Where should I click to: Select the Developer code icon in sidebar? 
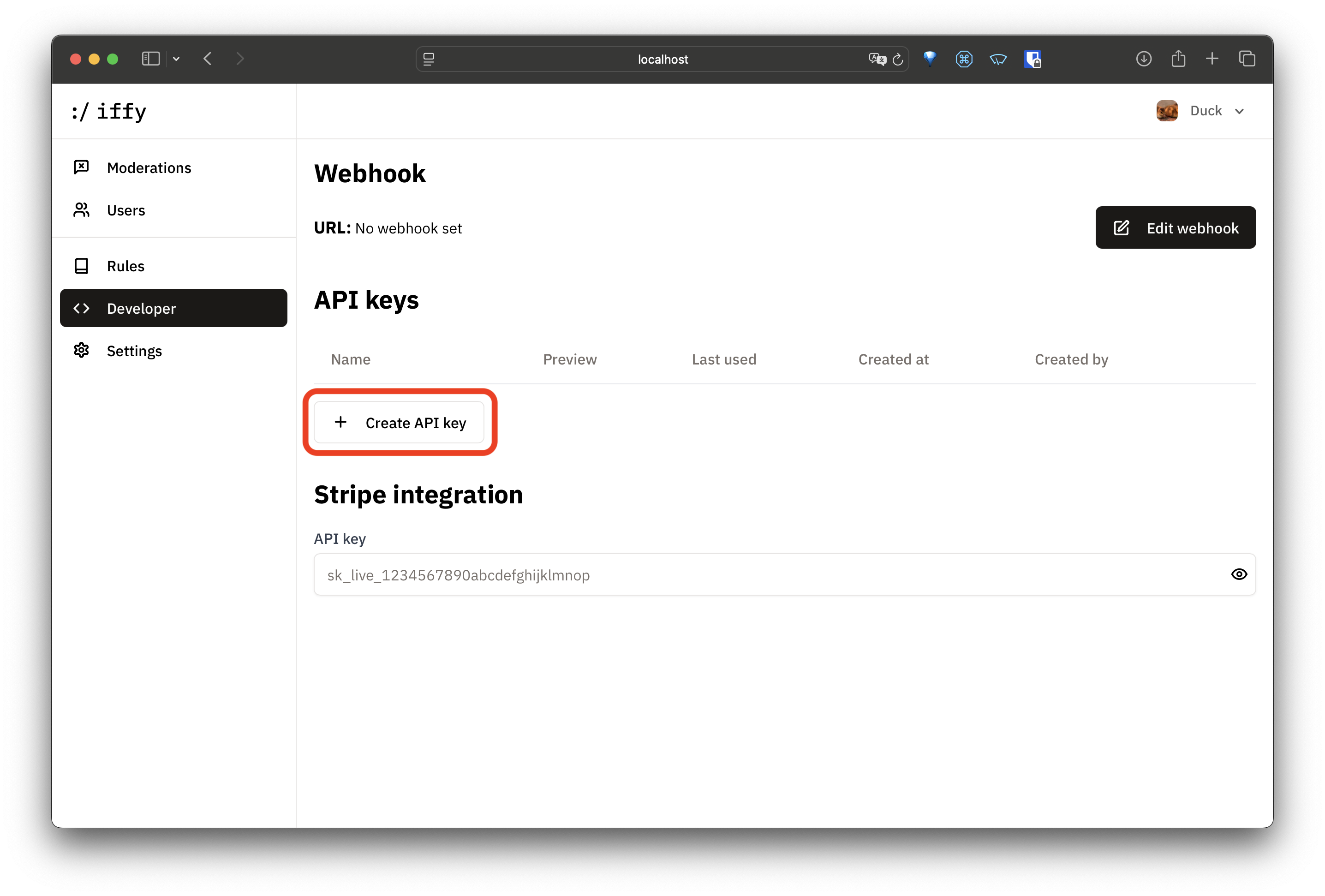tap(82, 308)
